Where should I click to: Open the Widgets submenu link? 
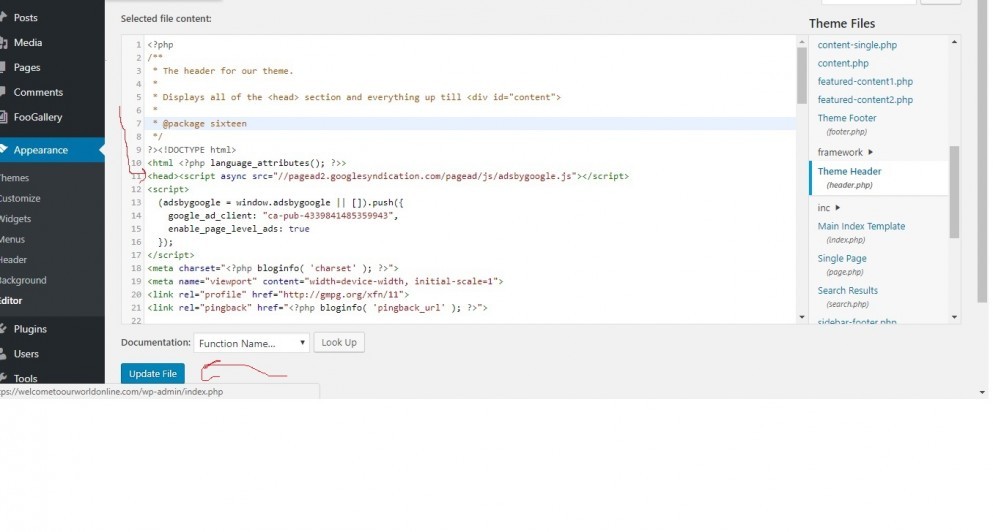point(15,218)
